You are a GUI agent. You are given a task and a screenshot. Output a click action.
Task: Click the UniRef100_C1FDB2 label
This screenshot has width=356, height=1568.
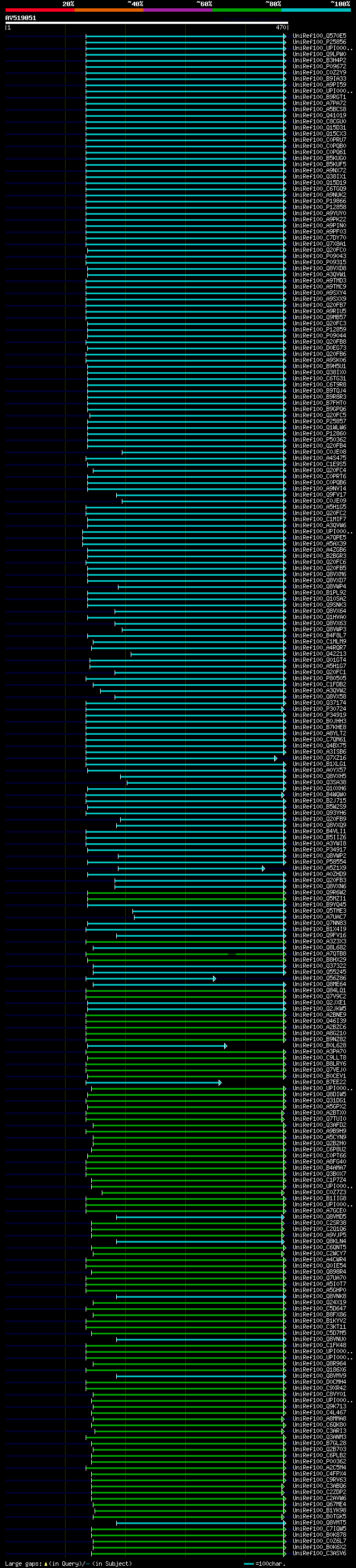[319, 684]
